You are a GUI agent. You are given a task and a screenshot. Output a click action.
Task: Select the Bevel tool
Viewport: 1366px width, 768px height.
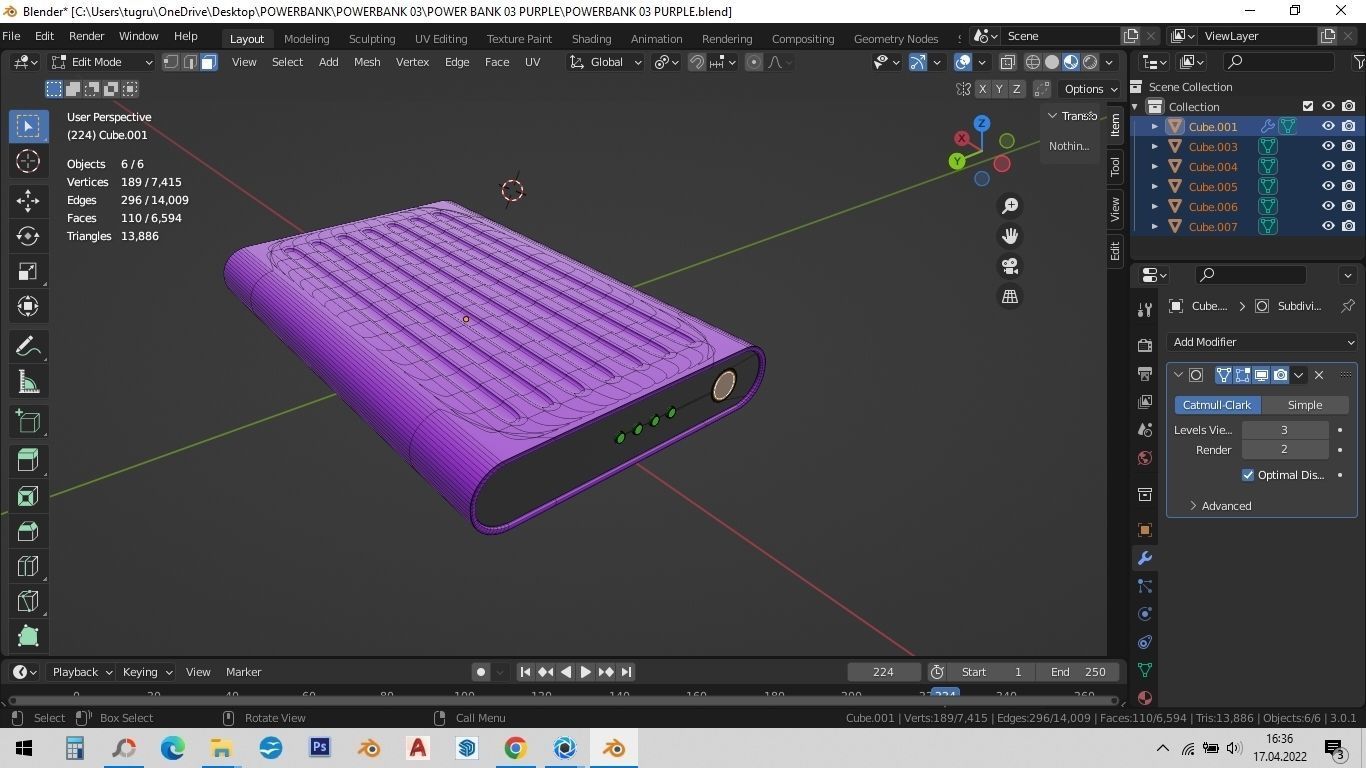click(x=28, y=531)
